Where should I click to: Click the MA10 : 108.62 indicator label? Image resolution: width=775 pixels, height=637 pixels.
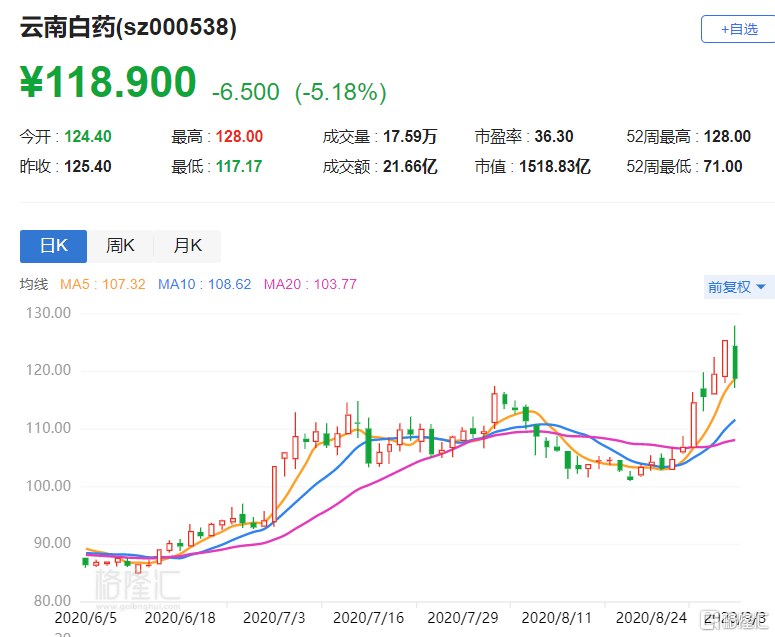pos(205,284)
